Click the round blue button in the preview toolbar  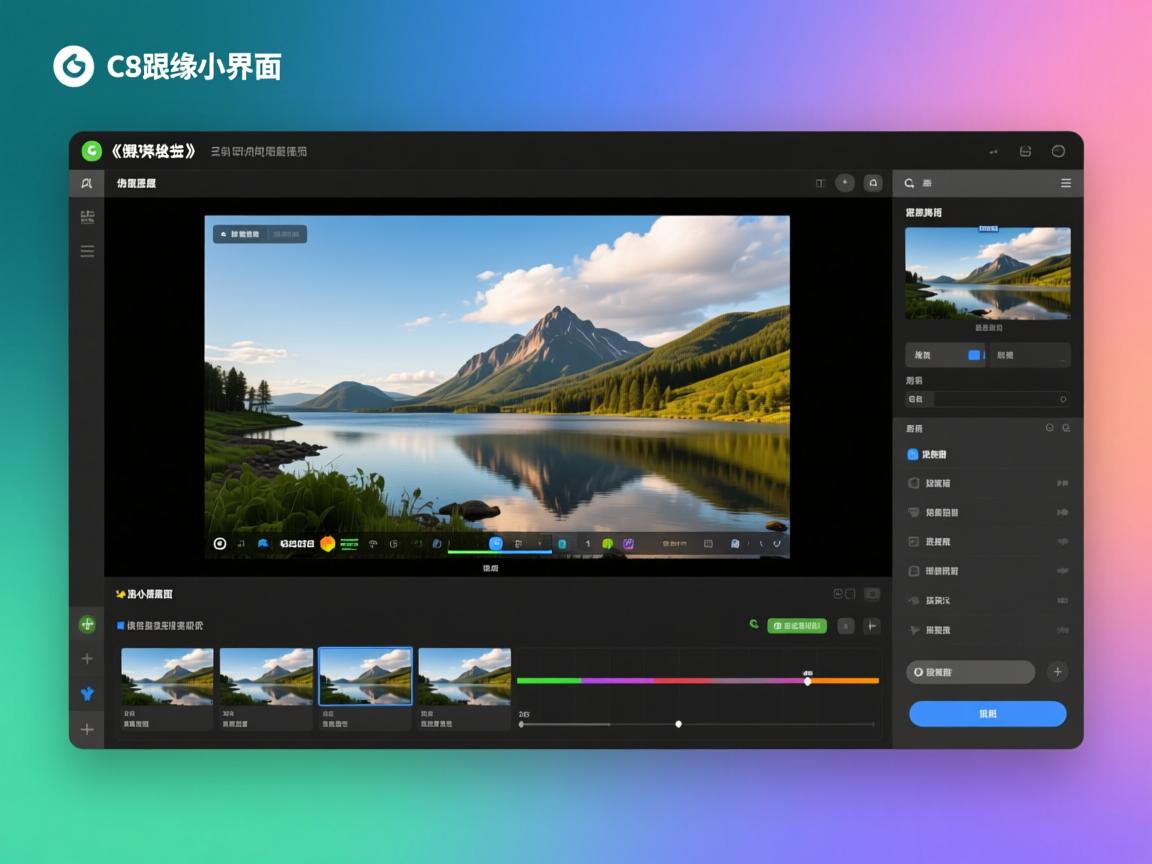pos(496,543)
